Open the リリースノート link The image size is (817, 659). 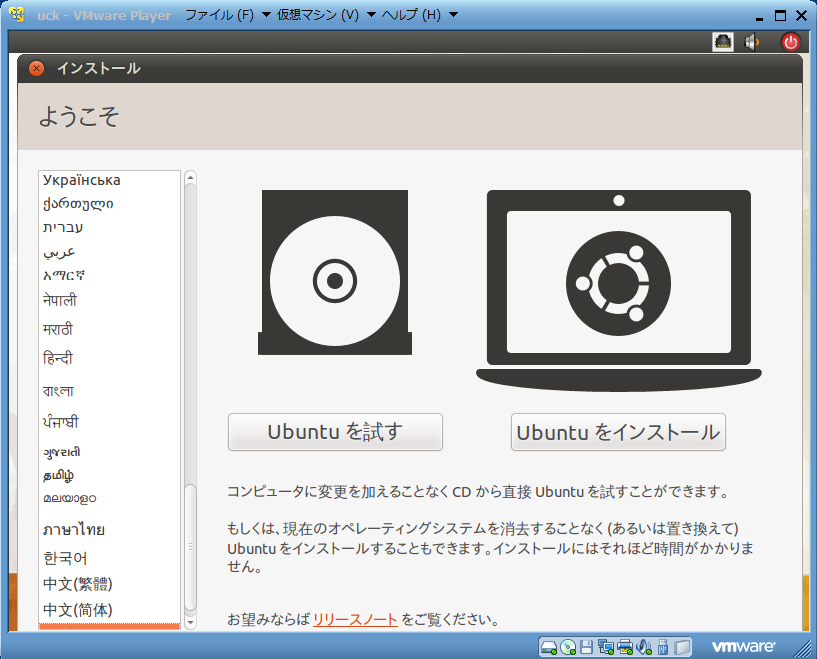pos(355,619)
